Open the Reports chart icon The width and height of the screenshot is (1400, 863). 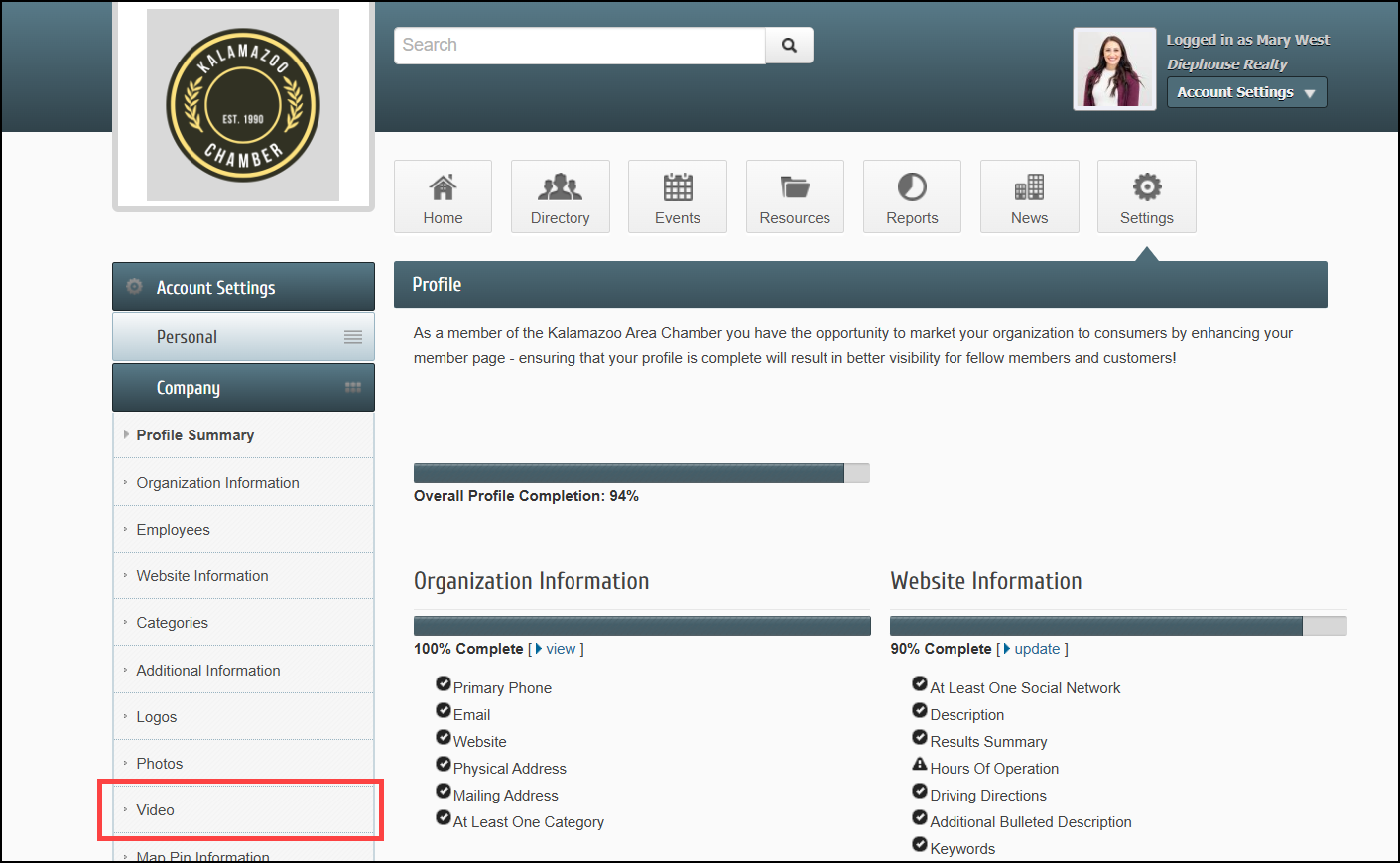[x=912, y=187]
